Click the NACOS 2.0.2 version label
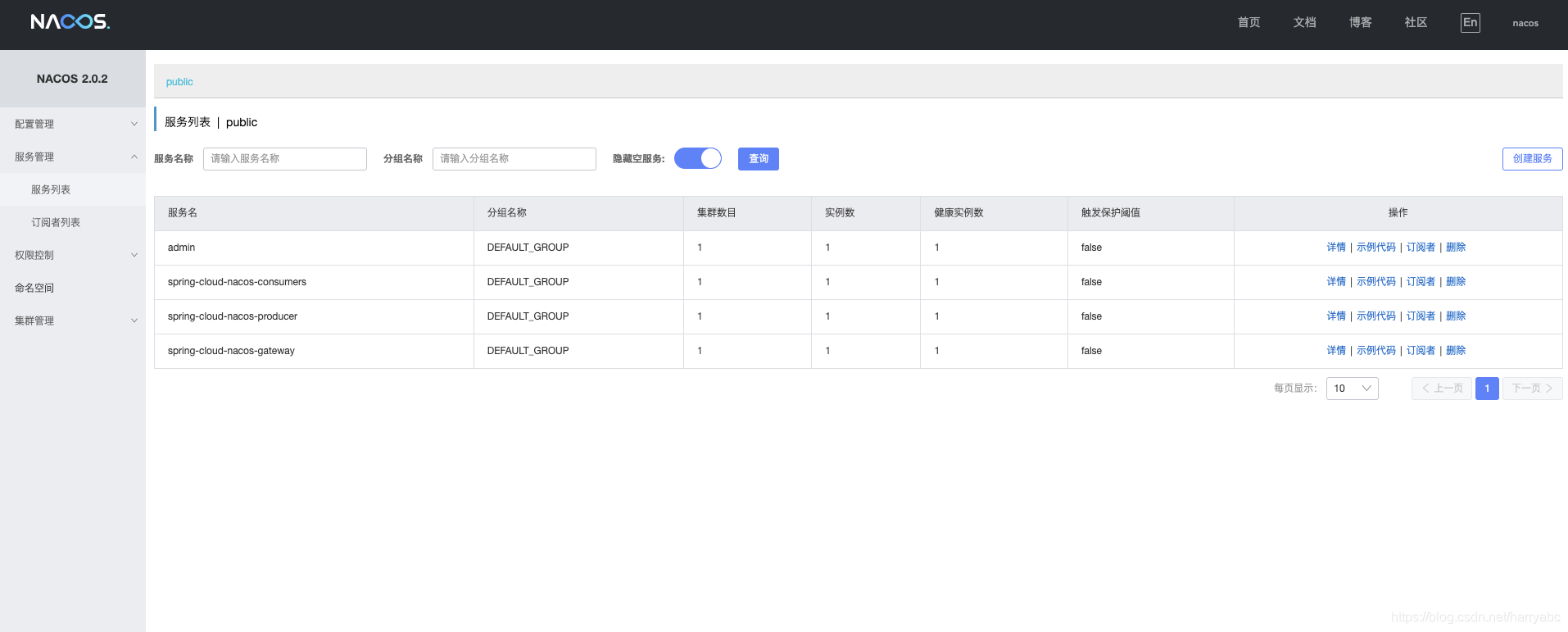 click(x=72, y=79)
